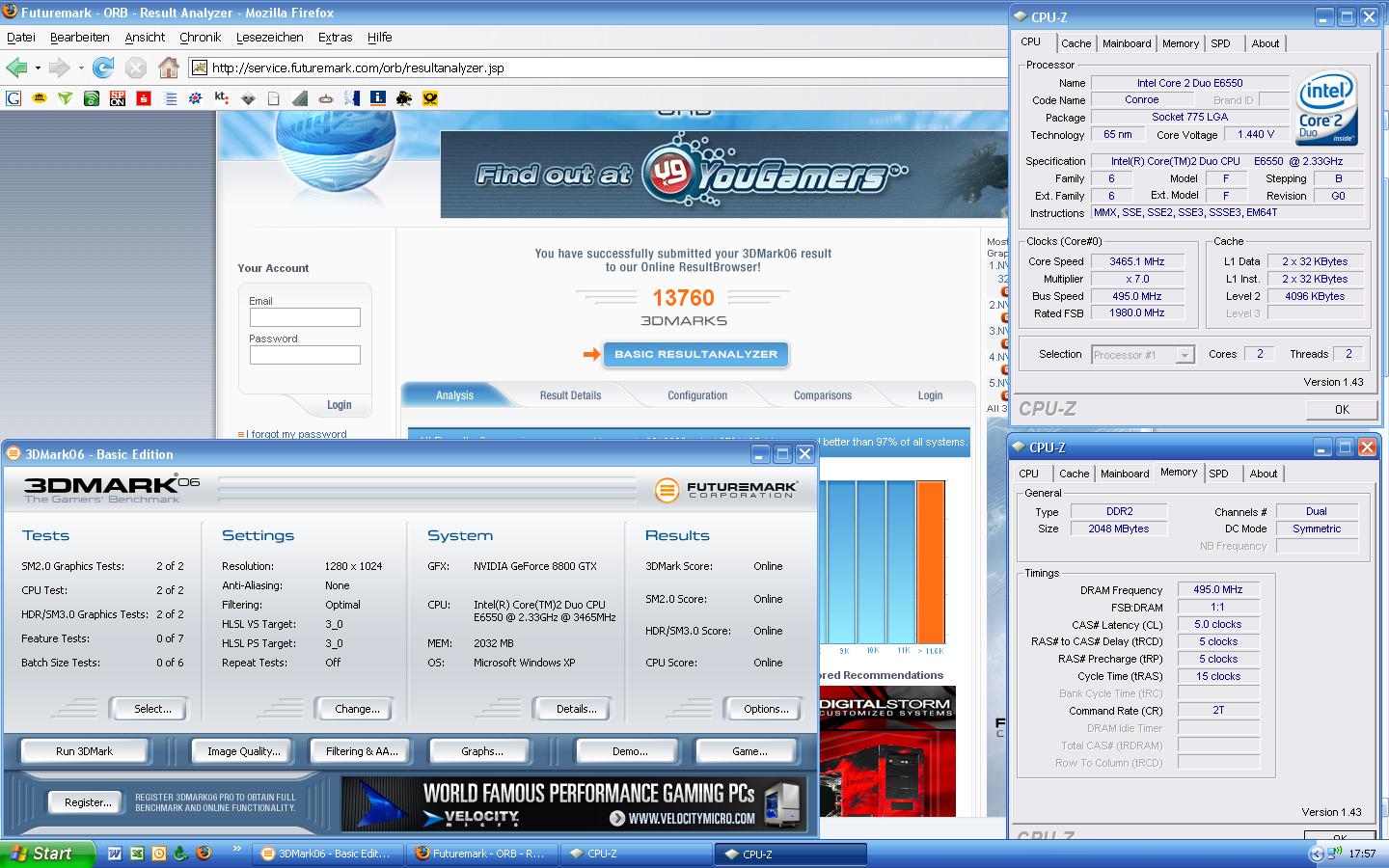Click the Velocity Micro banner ad
The width and height of the screenshot is (1389, 868).
574,803
